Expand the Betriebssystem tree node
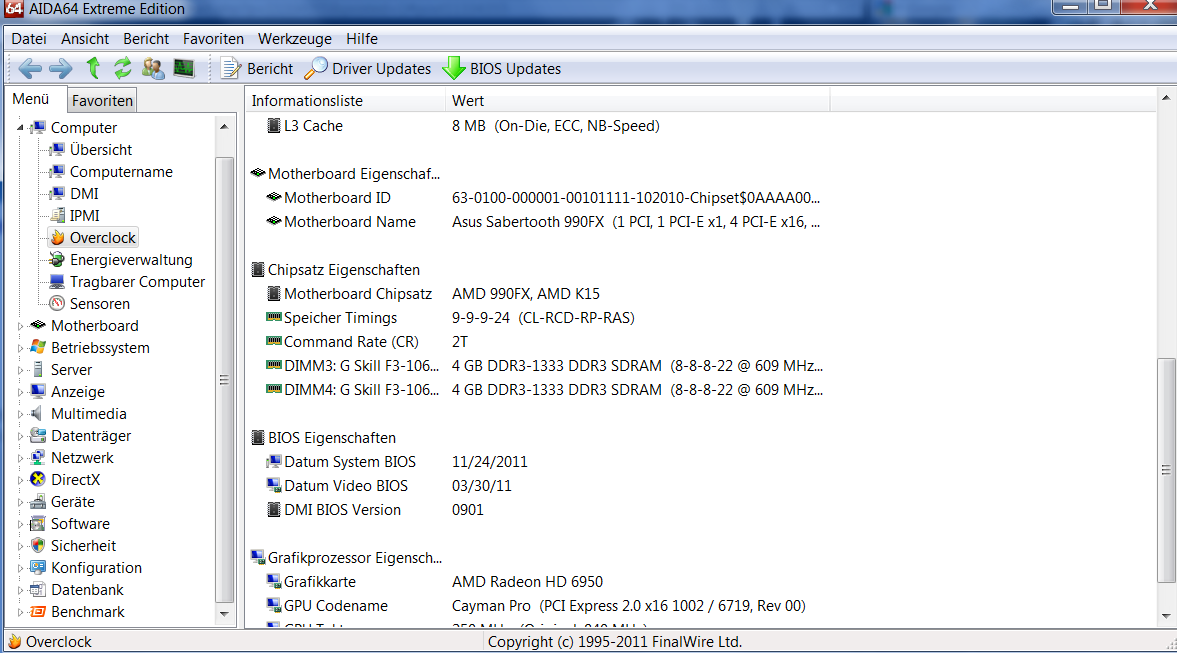The width and height of the screenshot is (1177, 653). (20, 348)
